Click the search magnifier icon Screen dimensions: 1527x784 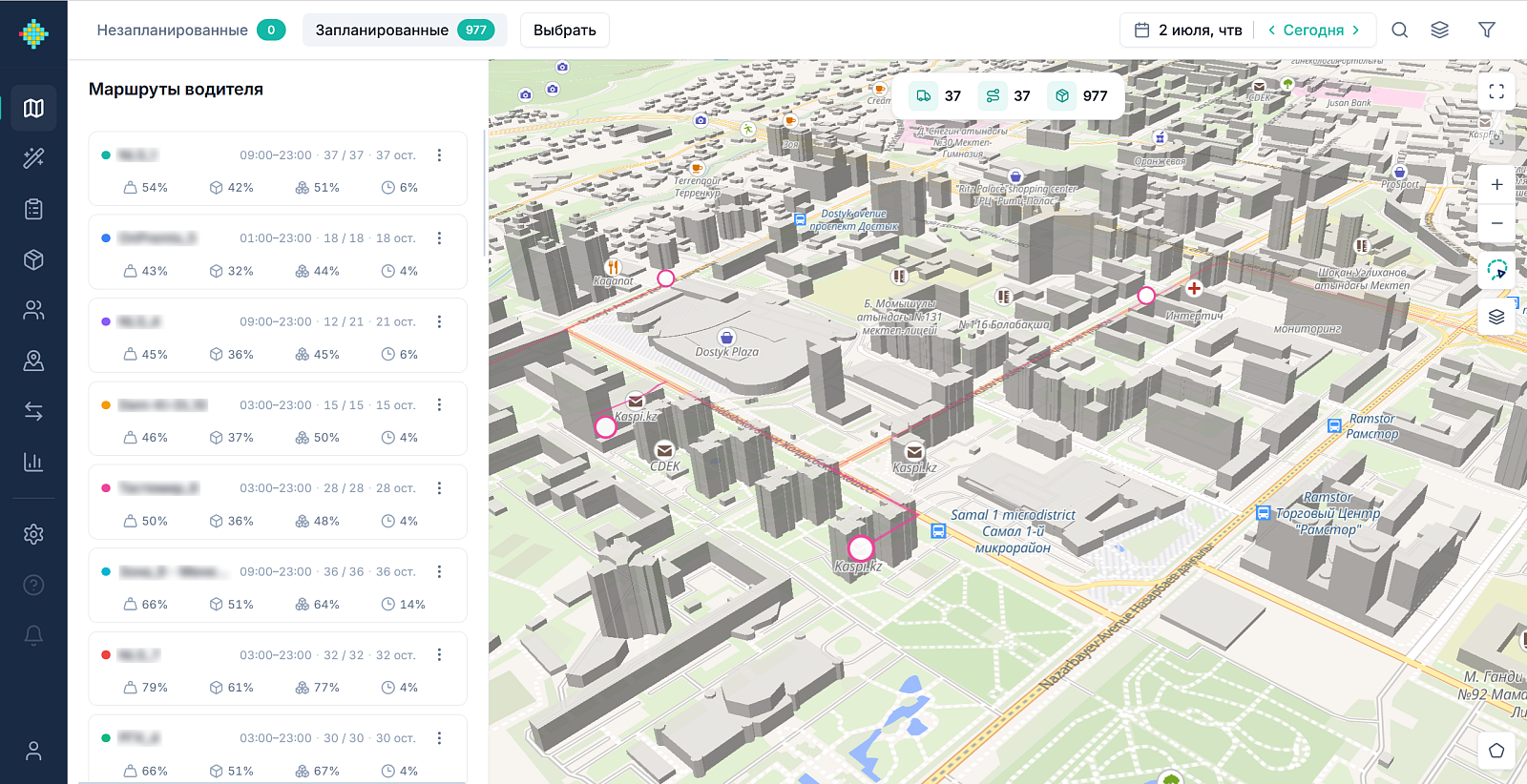(x=1399, y=30)
